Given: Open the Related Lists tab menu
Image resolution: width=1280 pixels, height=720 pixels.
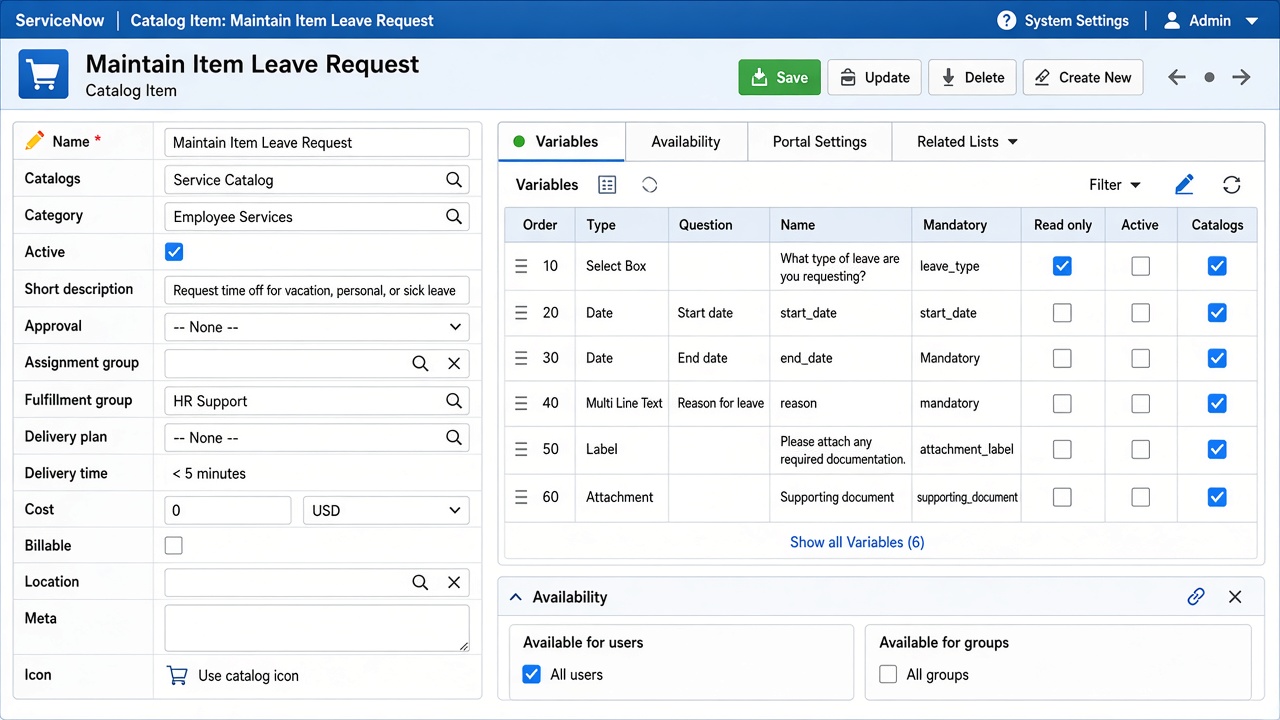Looking at the screenshot, I should [967, 142].
